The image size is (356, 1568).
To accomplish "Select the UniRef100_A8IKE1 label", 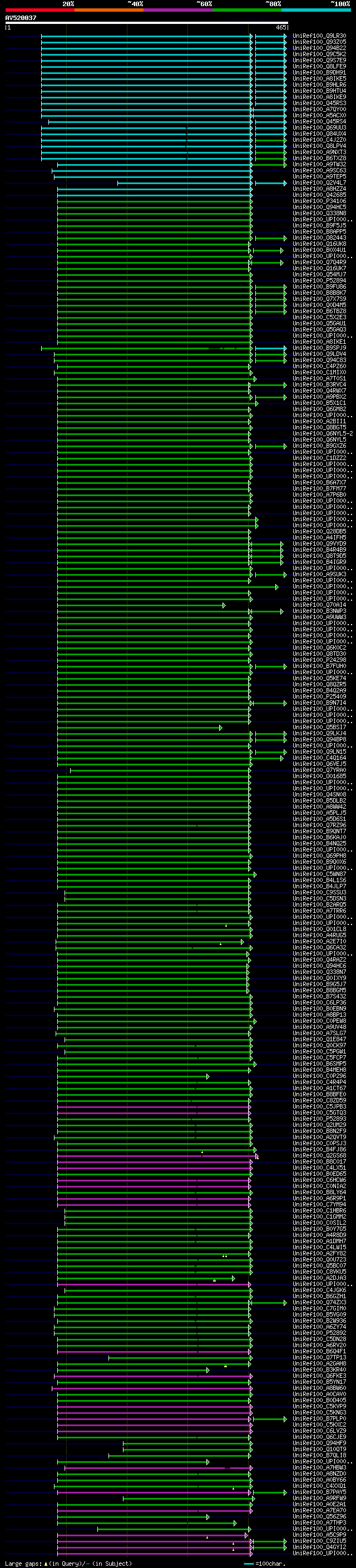I will (319, 342).
